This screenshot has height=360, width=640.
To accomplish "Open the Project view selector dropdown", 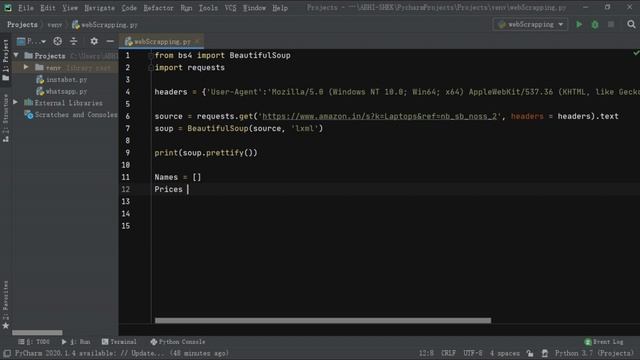I will [31, 41].
